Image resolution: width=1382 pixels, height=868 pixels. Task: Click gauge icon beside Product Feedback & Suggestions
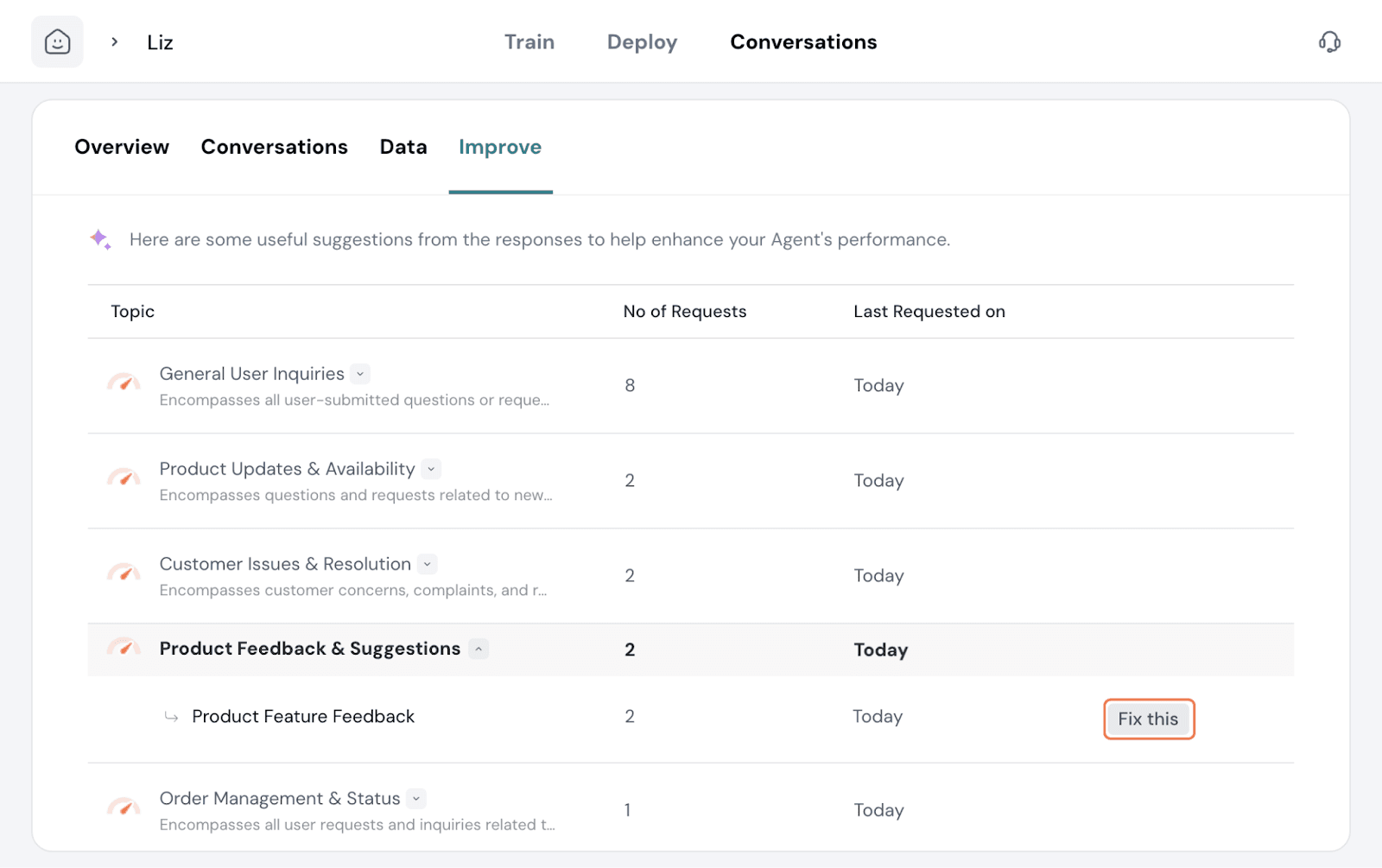(124, 647)
